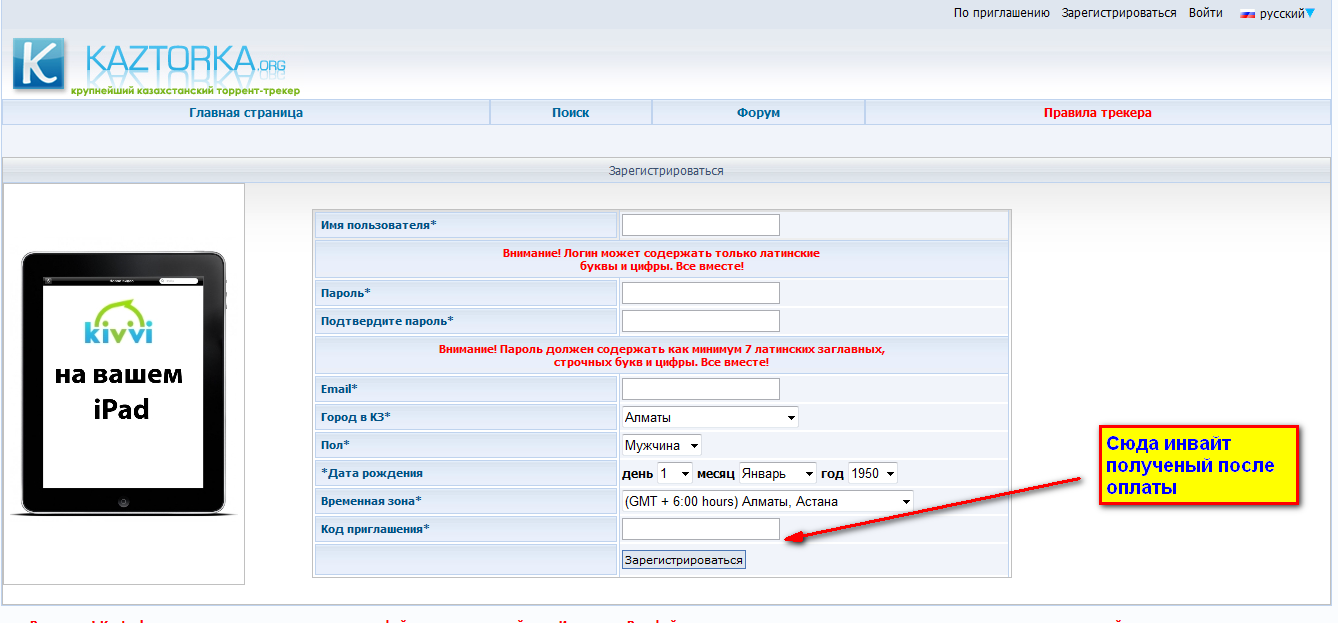Click the Войти login link
The image size is (1338, 623).
click(x=1205, y=13)
